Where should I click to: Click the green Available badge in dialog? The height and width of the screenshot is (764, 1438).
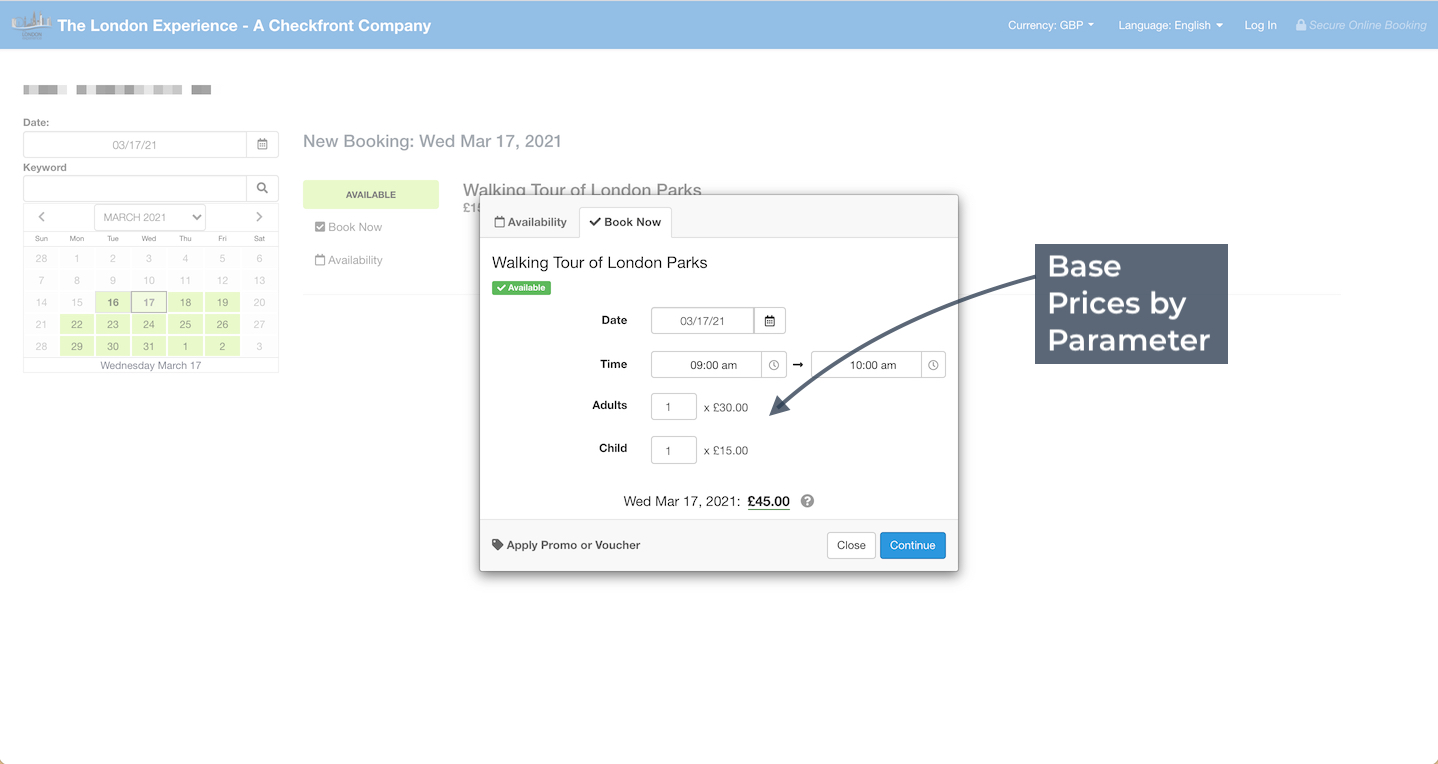click(521, 288)
